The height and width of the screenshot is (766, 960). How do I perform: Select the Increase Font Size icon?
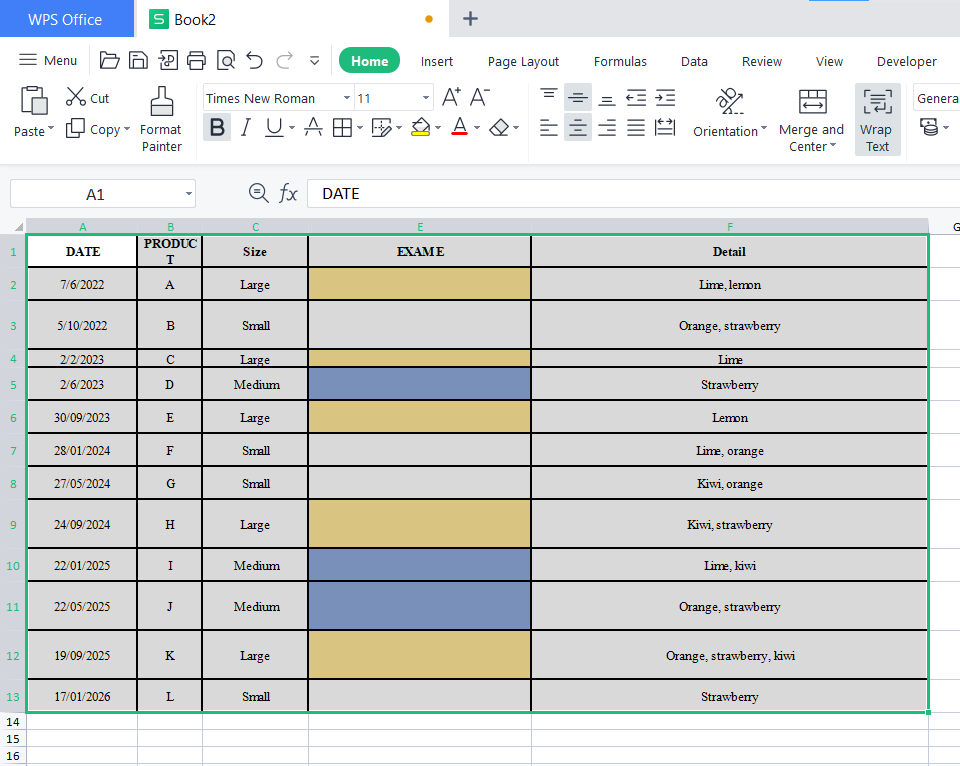tap(450, 97)
